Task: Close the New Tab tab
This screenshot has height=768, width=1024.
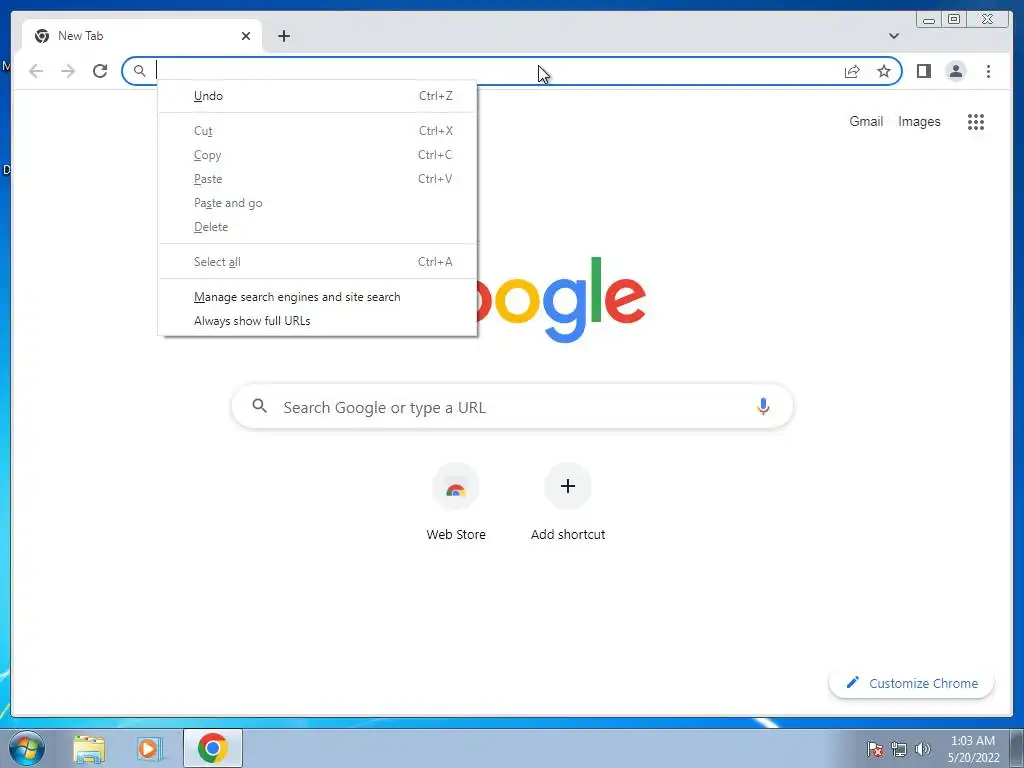Action: [x=246, y=36]
